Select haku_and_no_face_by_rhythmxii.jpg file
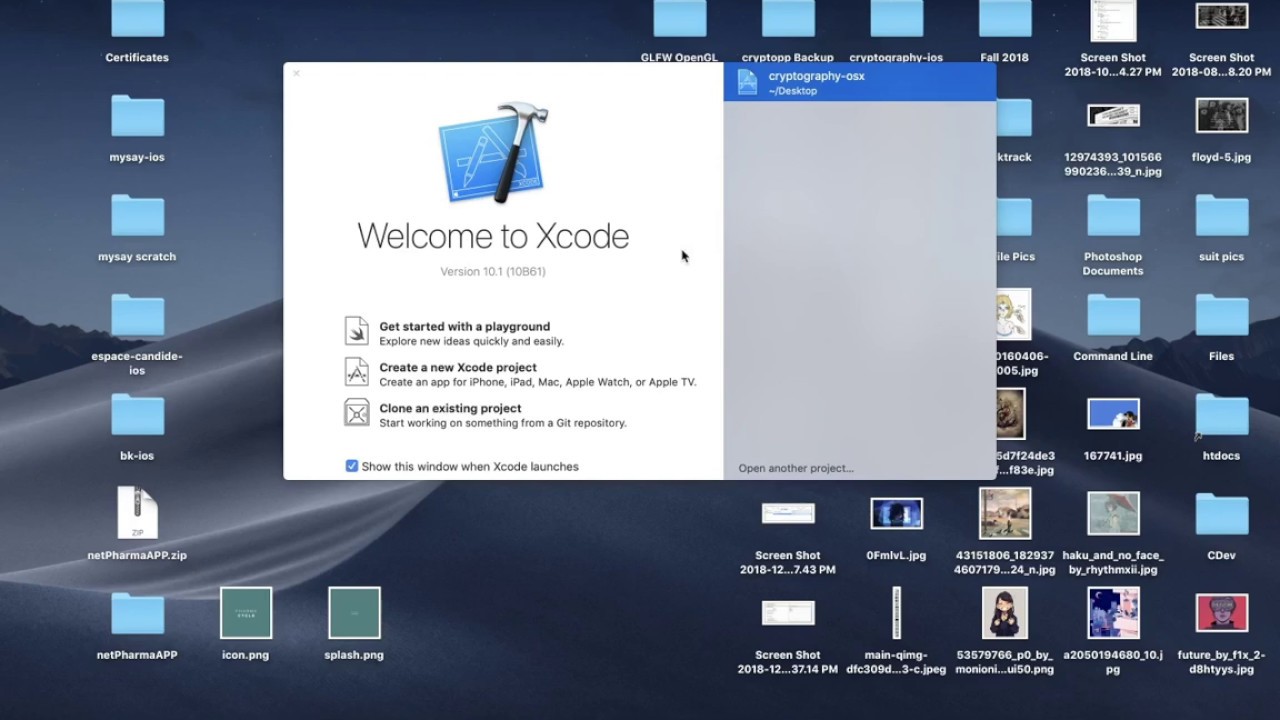 1113,513
